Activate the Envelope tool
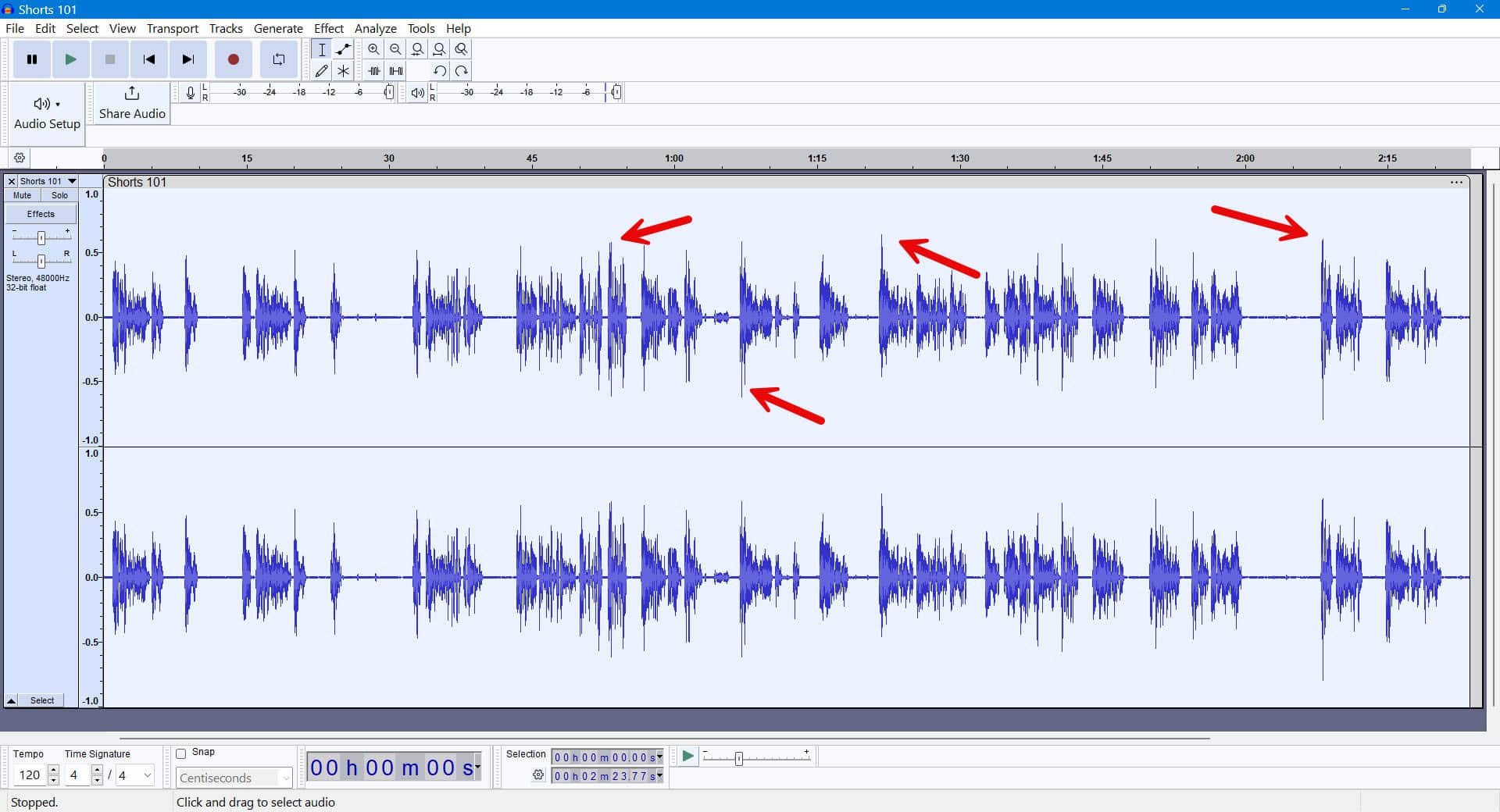 pos(343,48)
